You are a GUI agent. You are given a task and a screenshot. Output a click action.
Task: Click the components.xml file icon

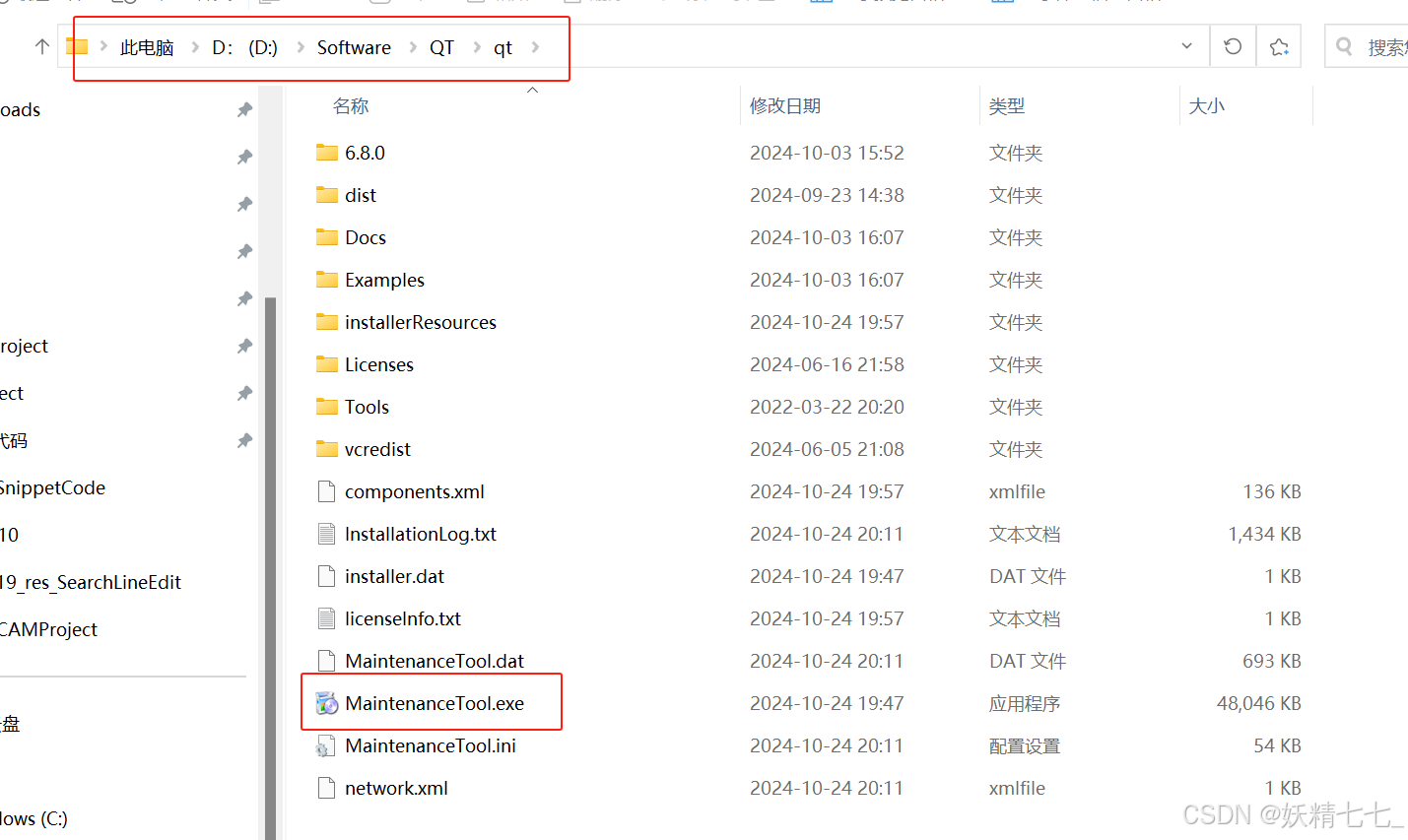tap(327, 491)
